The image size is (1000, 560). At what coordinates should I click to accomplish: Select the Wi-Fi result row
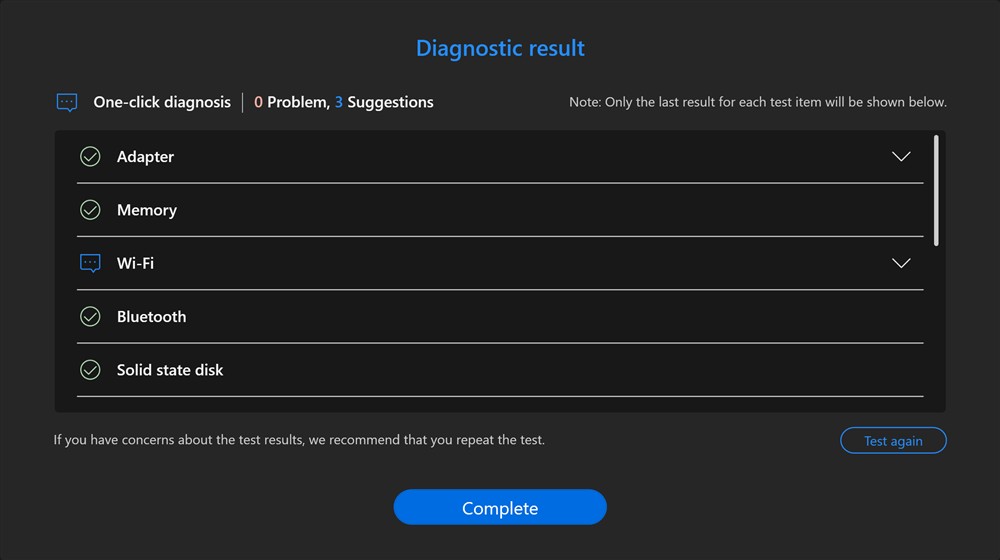[500, 263]
